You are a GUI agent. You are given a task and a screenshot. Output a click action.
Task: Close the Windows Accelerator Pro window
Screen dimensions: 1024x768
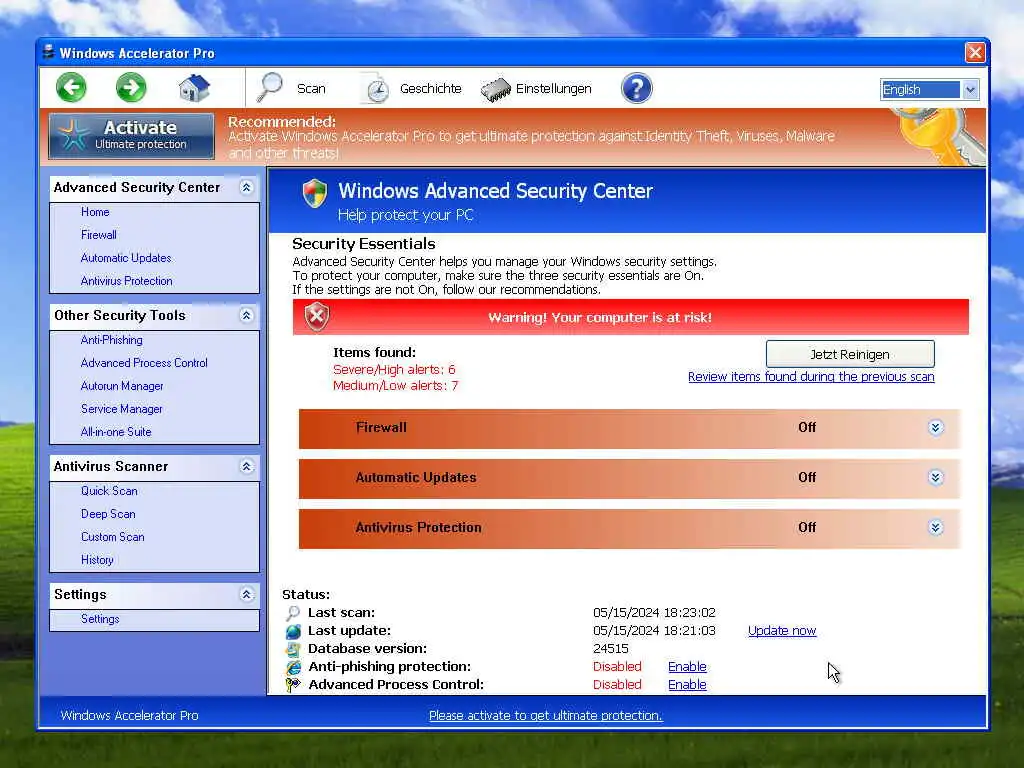(975, 52)
